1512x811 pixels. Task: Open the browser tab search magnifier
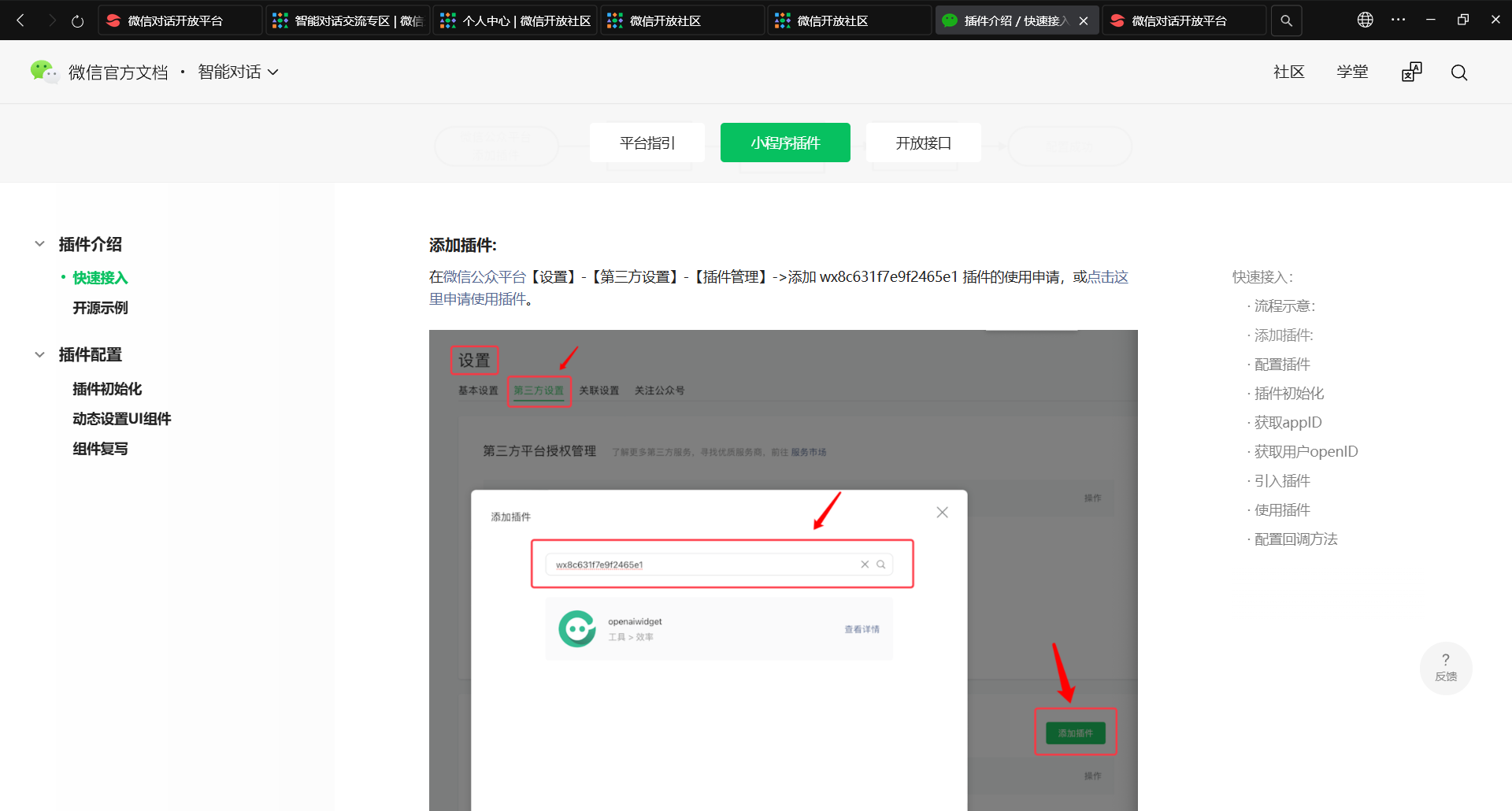point(1286,21)
